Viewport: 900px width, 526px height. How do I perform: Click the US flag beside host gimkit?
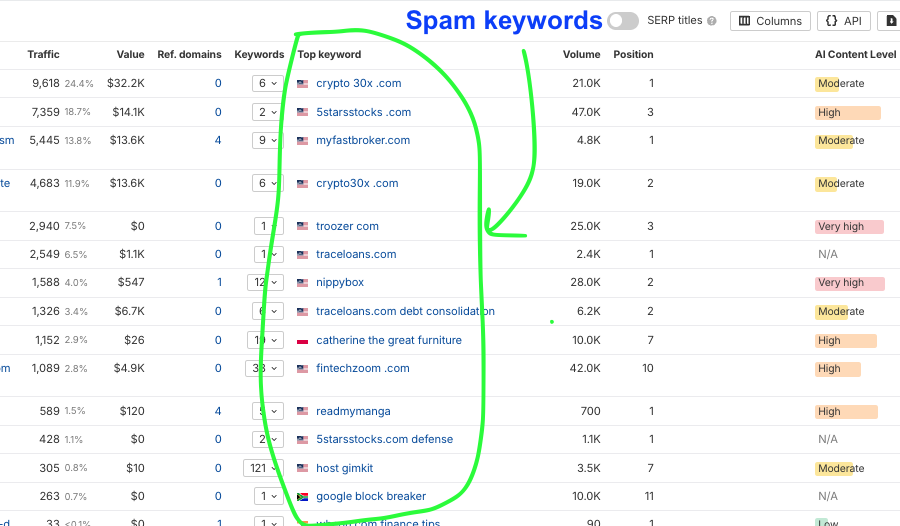[303, 469]
